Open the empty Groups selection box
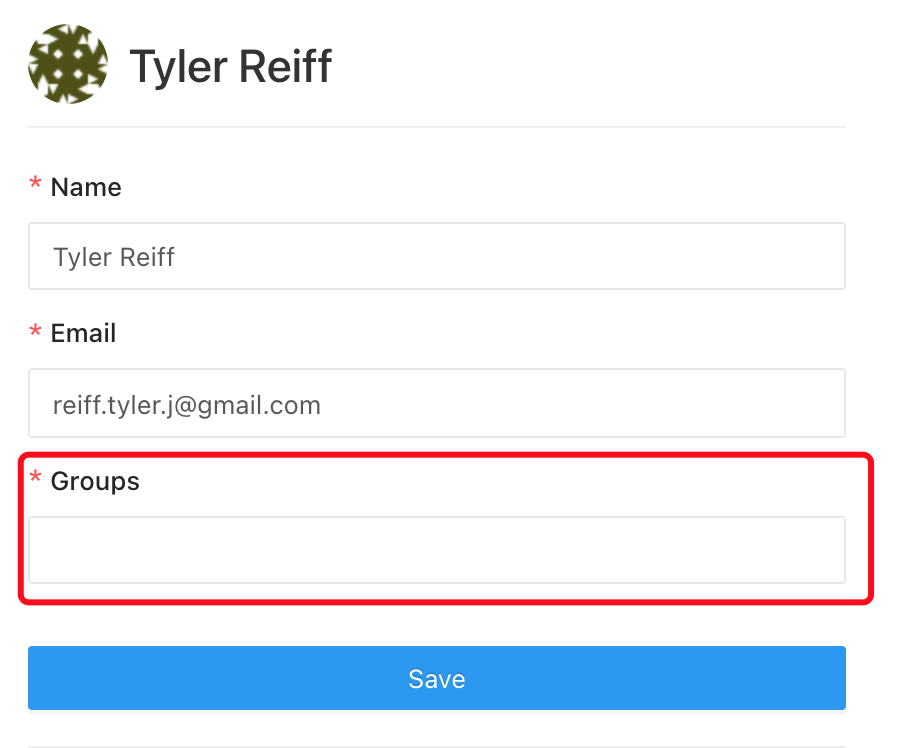This screenshot has width=906, height=748. click(x=437, y=550)
